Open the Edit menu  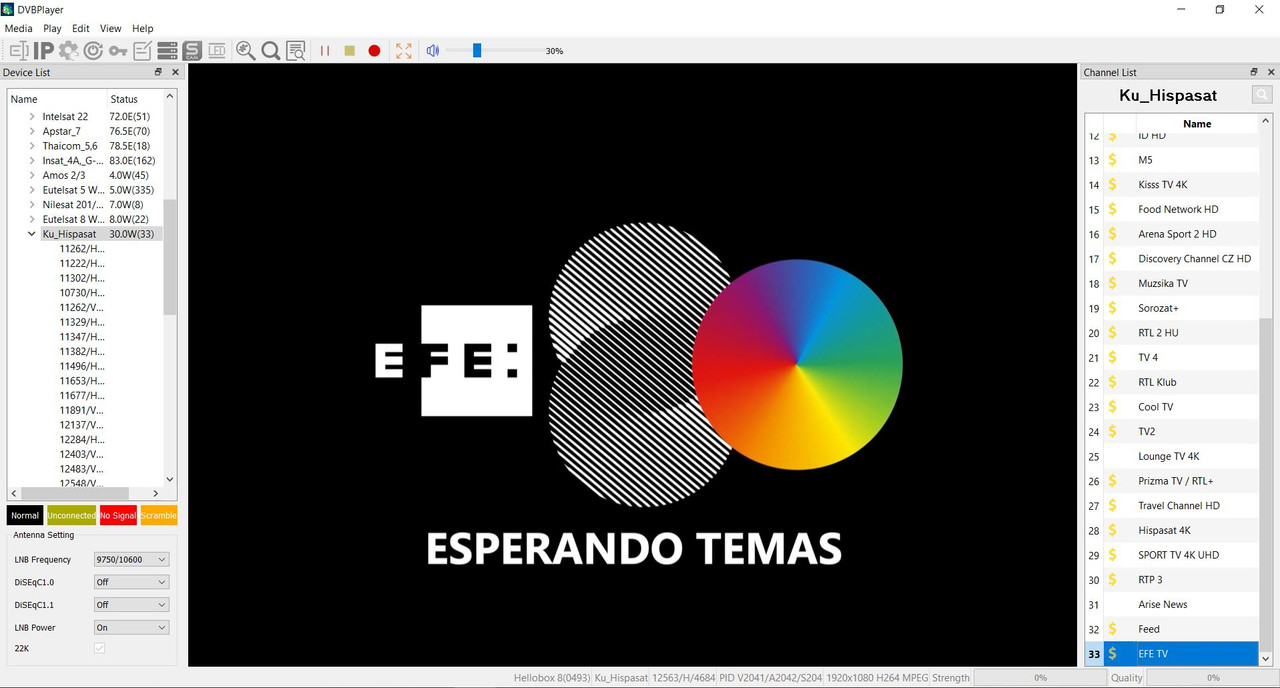[x=81, y=28]
